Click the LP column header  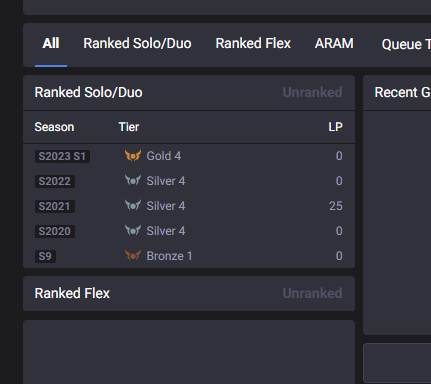(335, 127)
